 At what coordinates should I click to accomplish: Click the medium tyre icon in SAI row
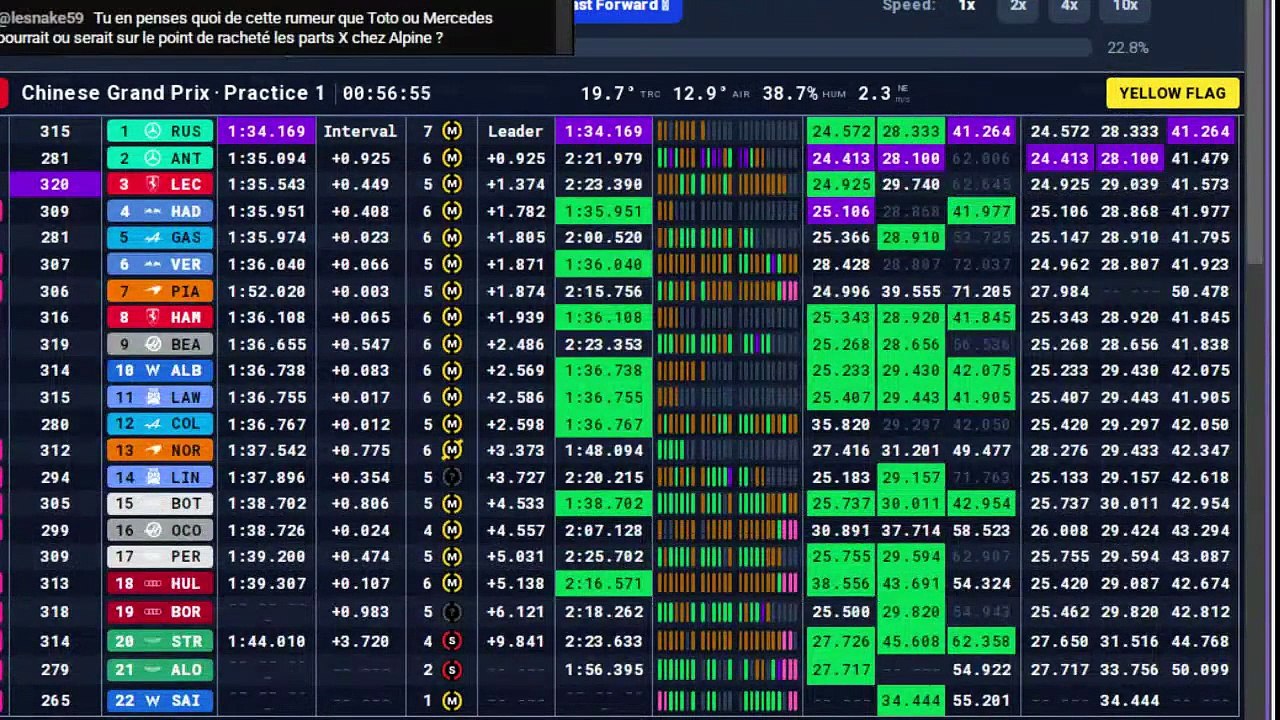tap(452, 700)
